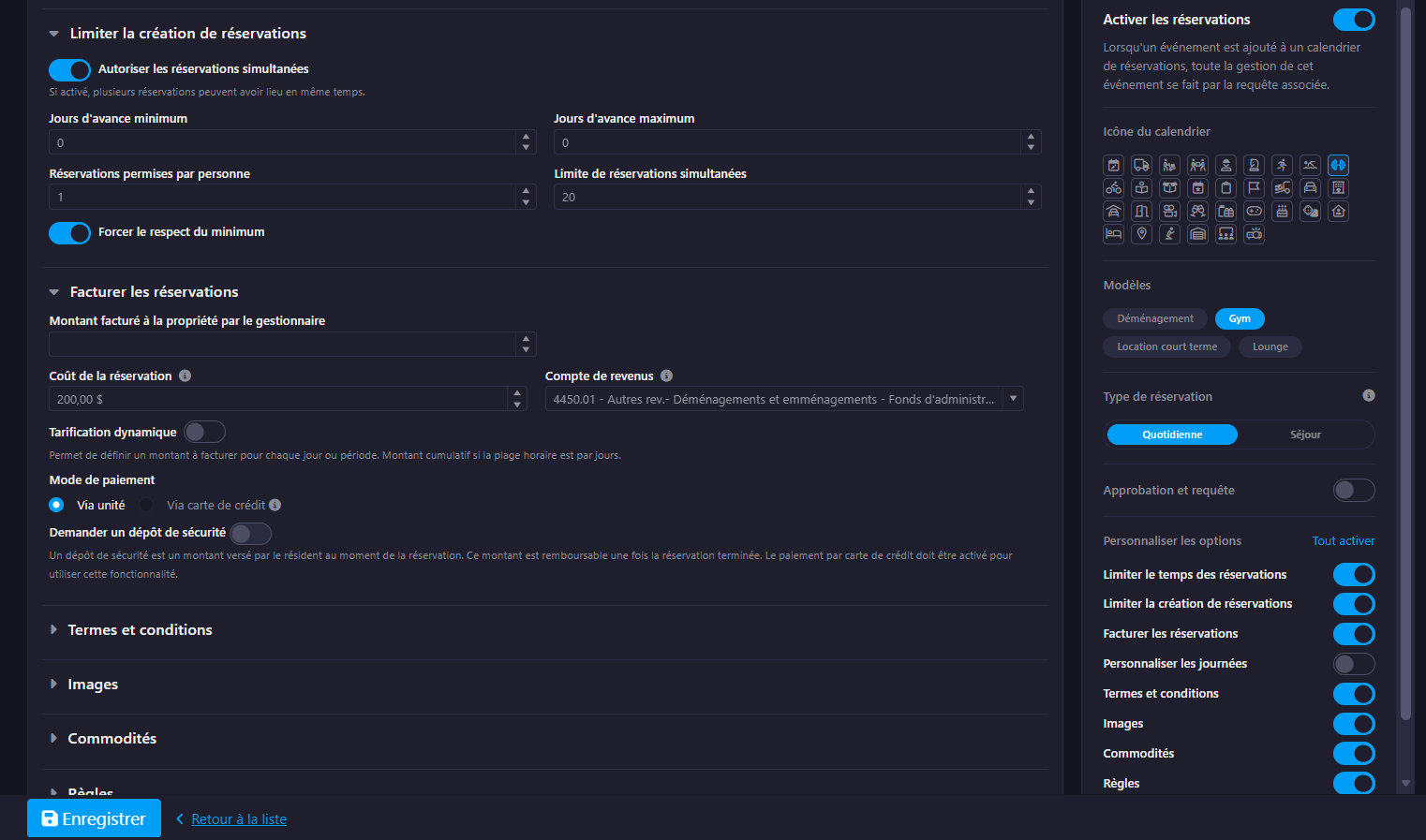This screenshot has height=840, width=1426.
Task: Toggle Commodités option switch
Action: click(1354, 754)
